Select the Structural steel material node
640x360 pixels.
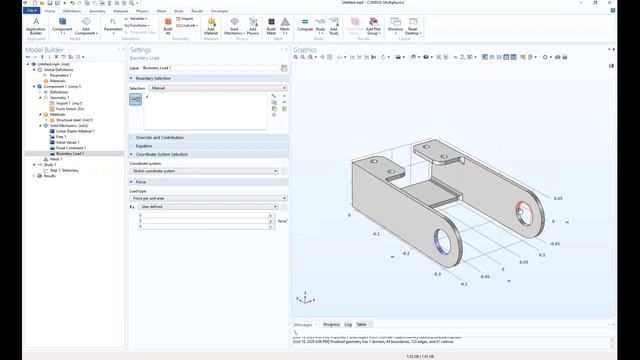pos(74,120)
